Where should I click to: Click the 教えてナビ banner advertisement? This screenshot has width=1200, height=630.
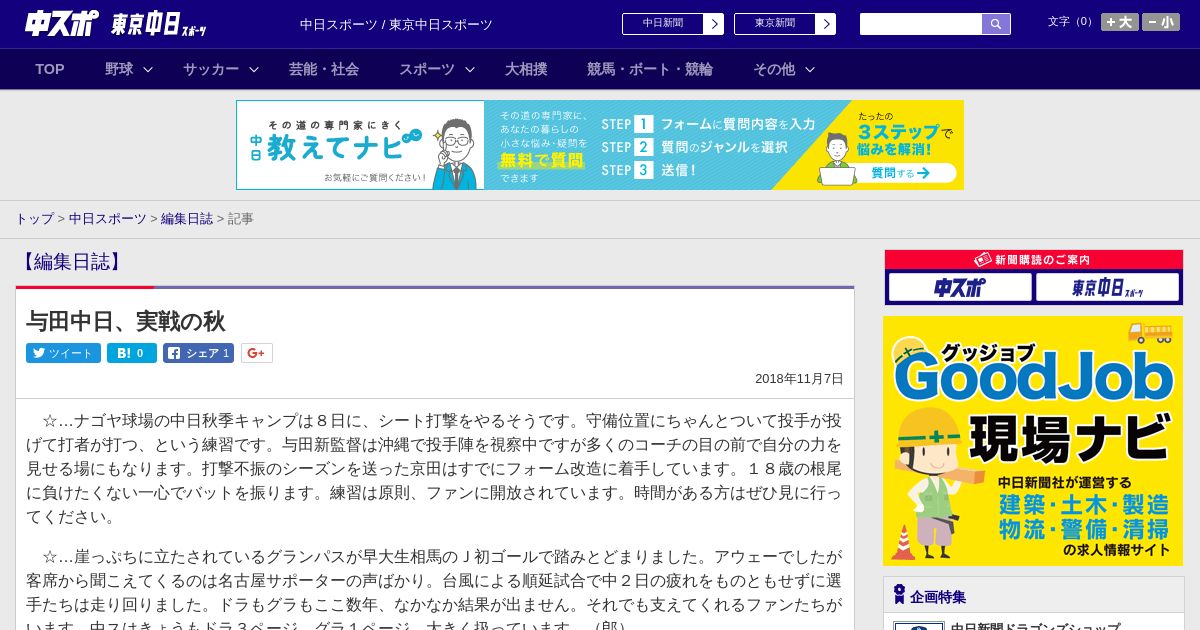pos(600,145)
